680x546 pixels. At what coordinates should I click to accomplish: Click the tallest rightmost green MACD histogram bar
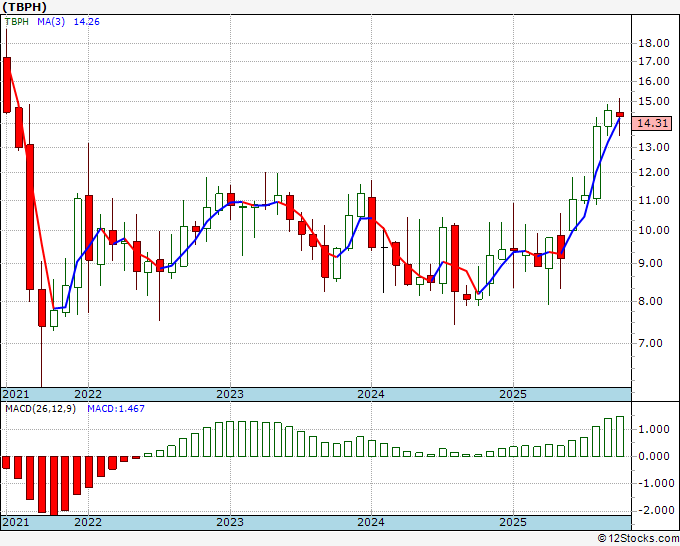coord(620,437)
